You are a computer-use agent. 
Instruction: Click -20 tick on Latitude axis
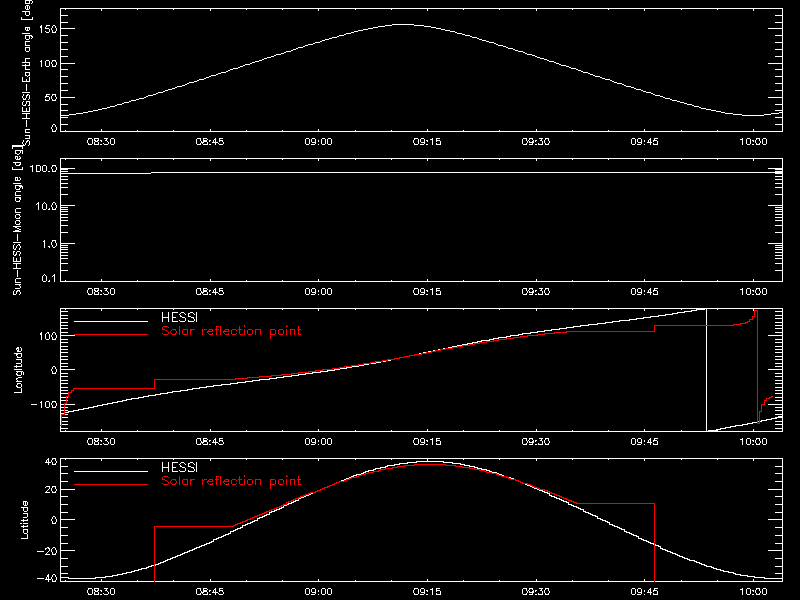click(x=46, y=551)
